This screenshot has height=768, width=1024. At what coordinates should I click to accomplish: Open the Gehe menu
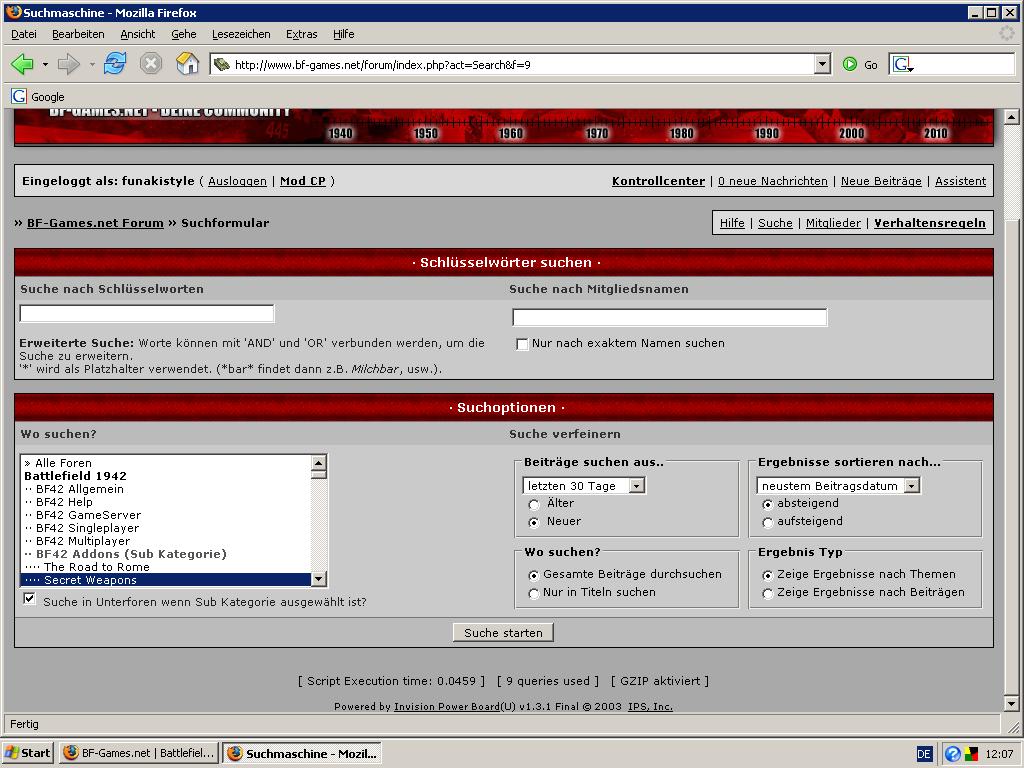point(184,34)
